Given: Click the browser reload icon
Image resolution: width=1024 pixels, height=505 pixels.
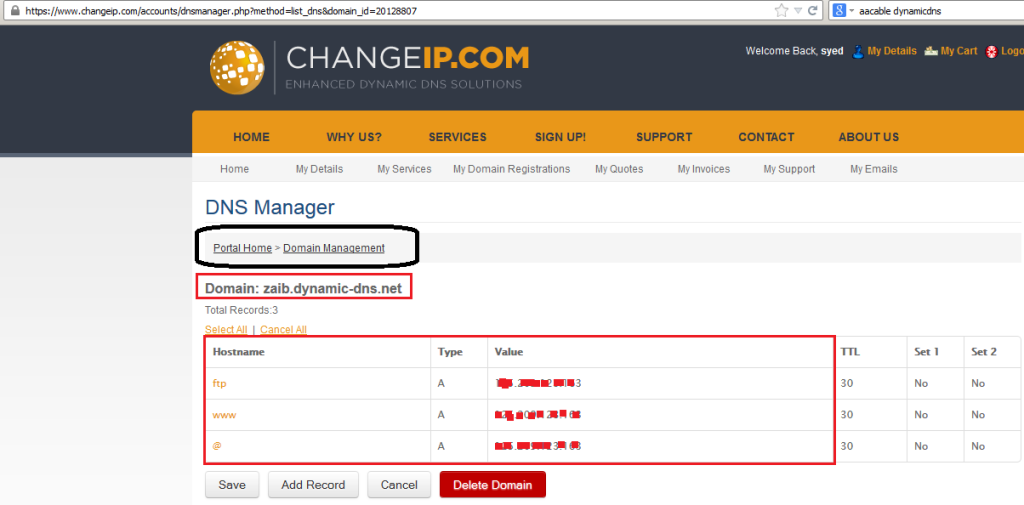Looking at the screenshot, I should click(814, 10).
